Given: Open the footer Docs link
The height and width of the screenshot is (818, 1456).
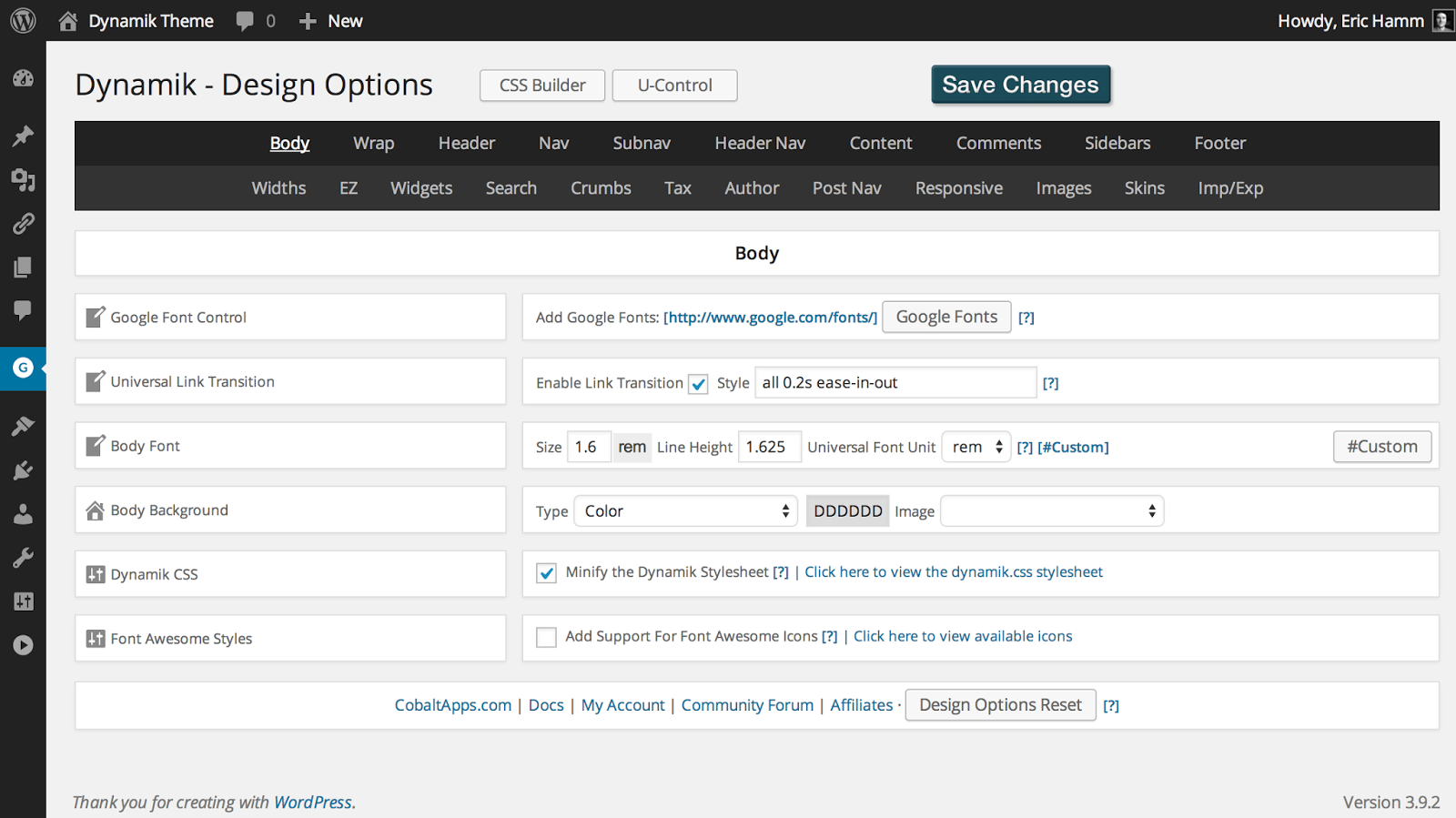Looking at the screenshot, I should 546,705.
